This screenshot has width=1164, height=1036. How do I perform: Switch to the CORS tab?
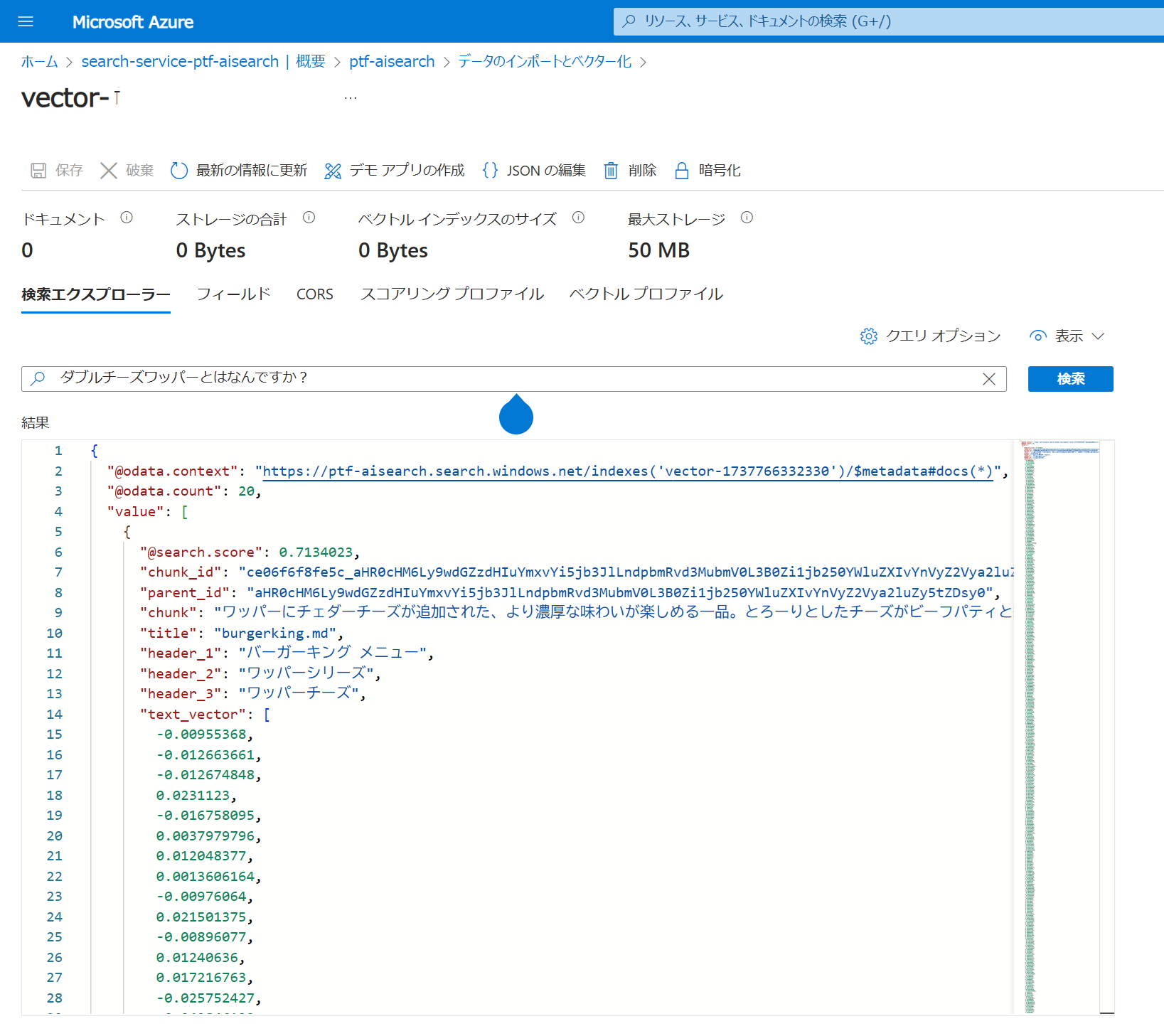315,294
